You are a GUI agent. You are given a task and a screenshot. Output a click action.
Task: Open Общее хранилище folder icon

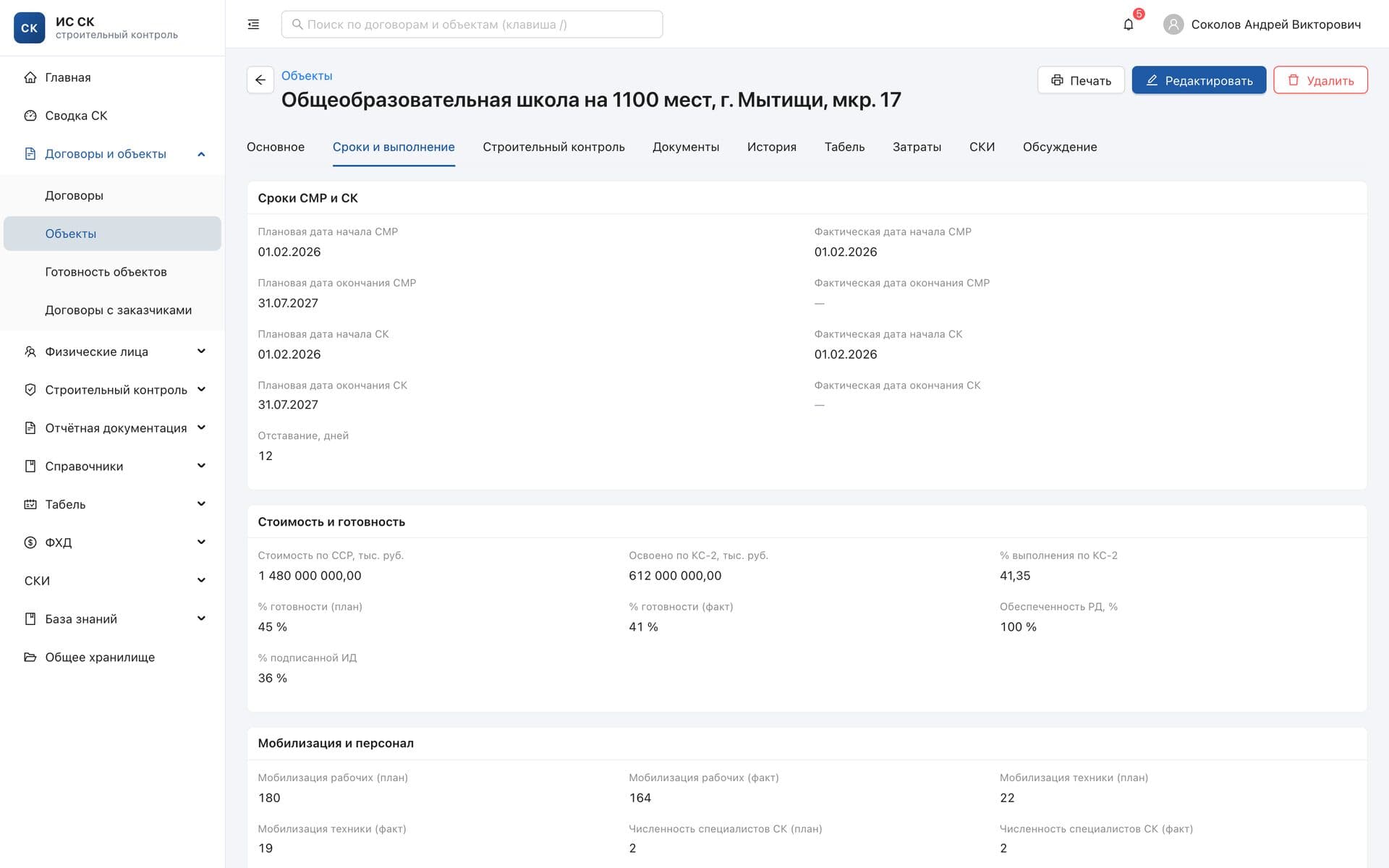tap(30, 658)
